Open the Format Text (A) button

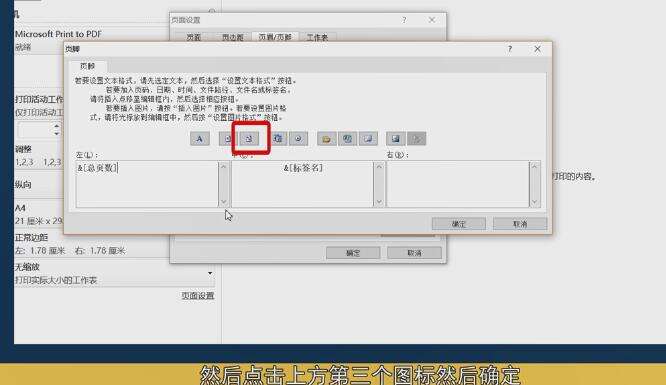coord(200,139)
